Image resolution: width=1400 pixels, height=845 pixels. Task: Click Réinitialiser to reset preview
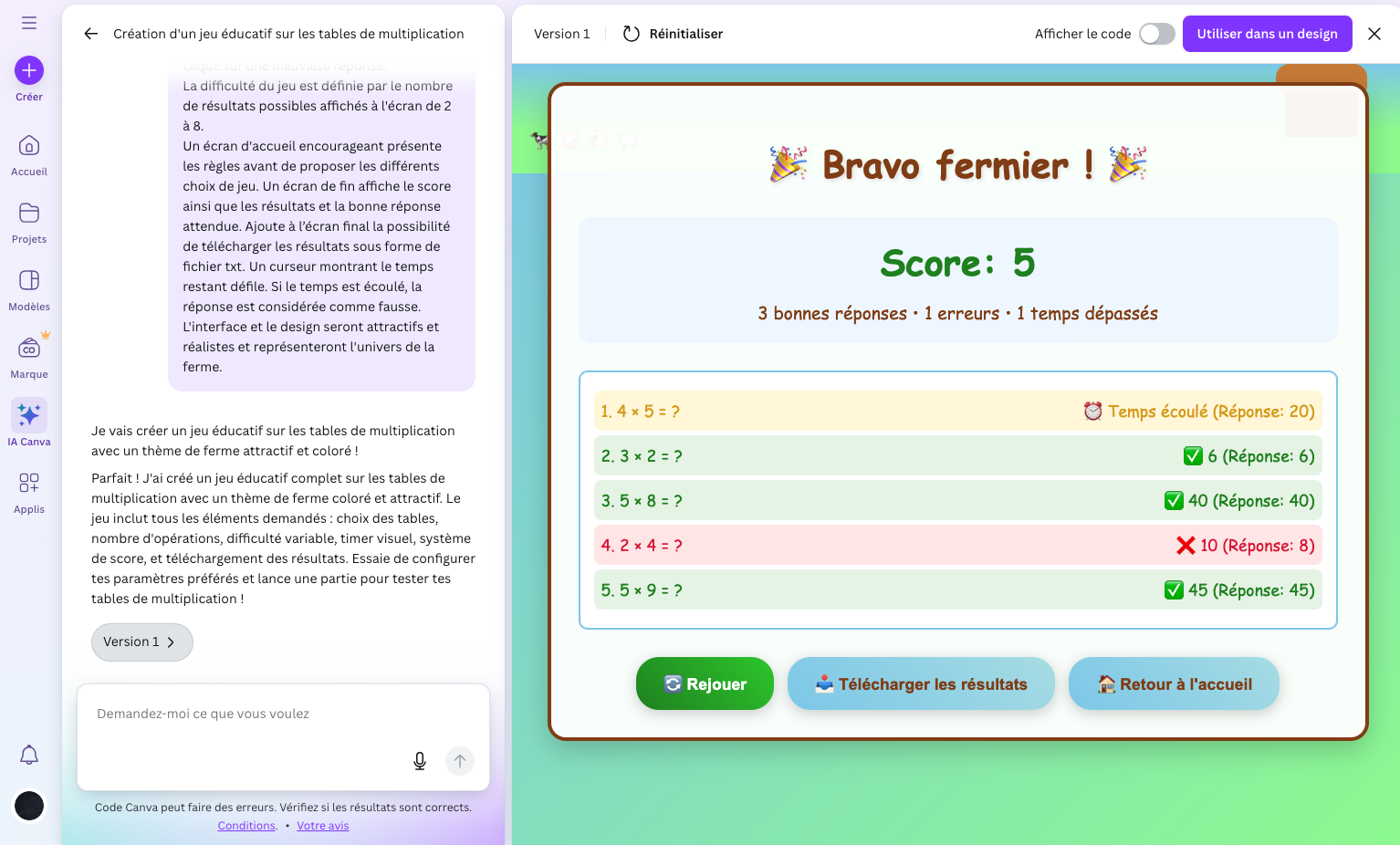[673, 34]
